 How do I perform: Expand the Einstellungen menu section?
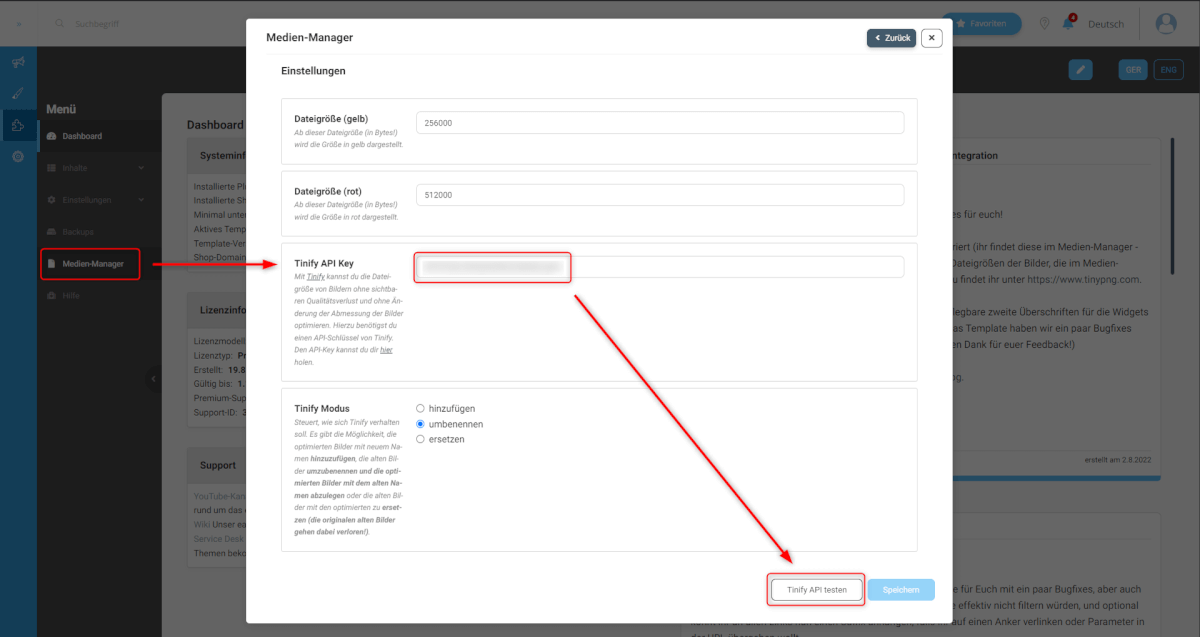tap(97, 200)
